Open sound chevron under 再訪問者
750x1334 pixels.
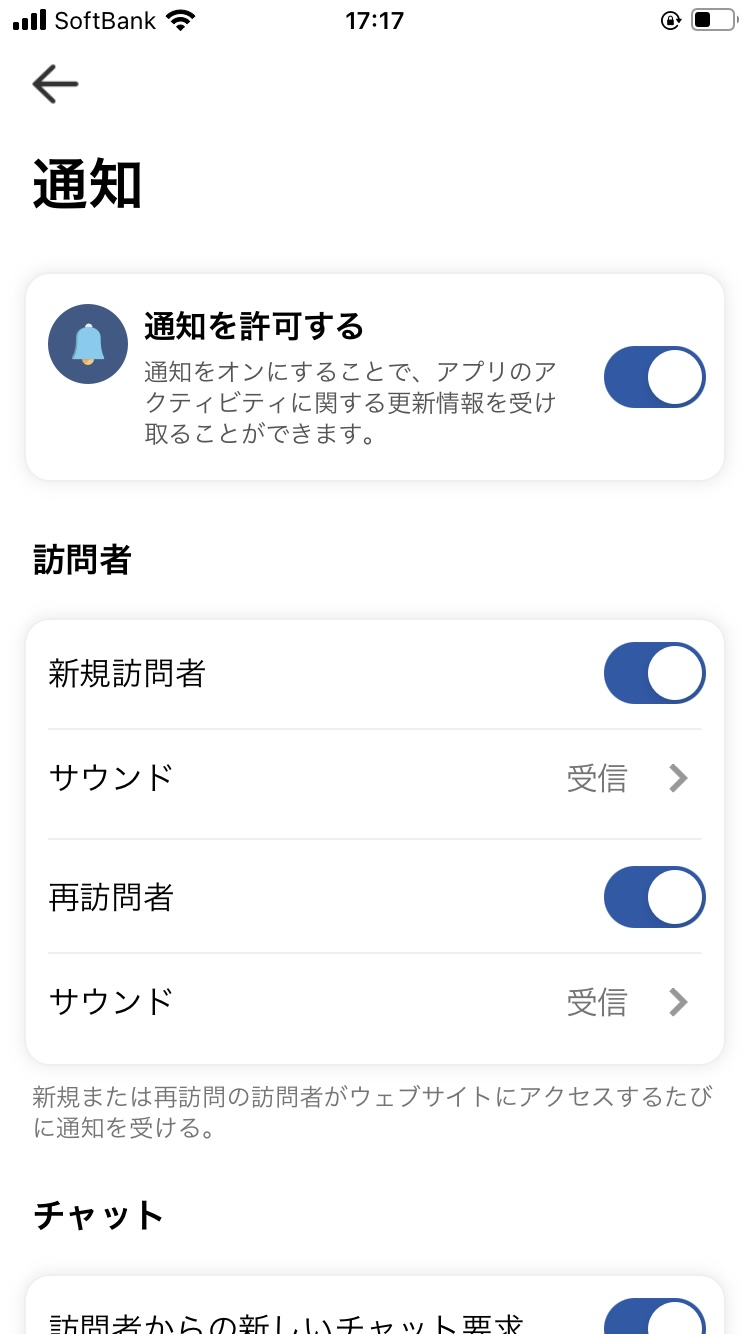click(679, 1001)
